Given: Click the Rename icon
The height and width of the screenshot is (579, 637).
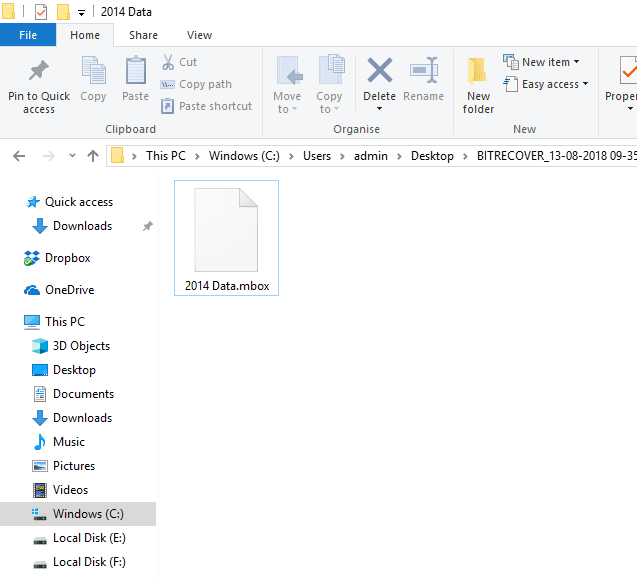Looking at the screenshot, I should tap(423, 70).
